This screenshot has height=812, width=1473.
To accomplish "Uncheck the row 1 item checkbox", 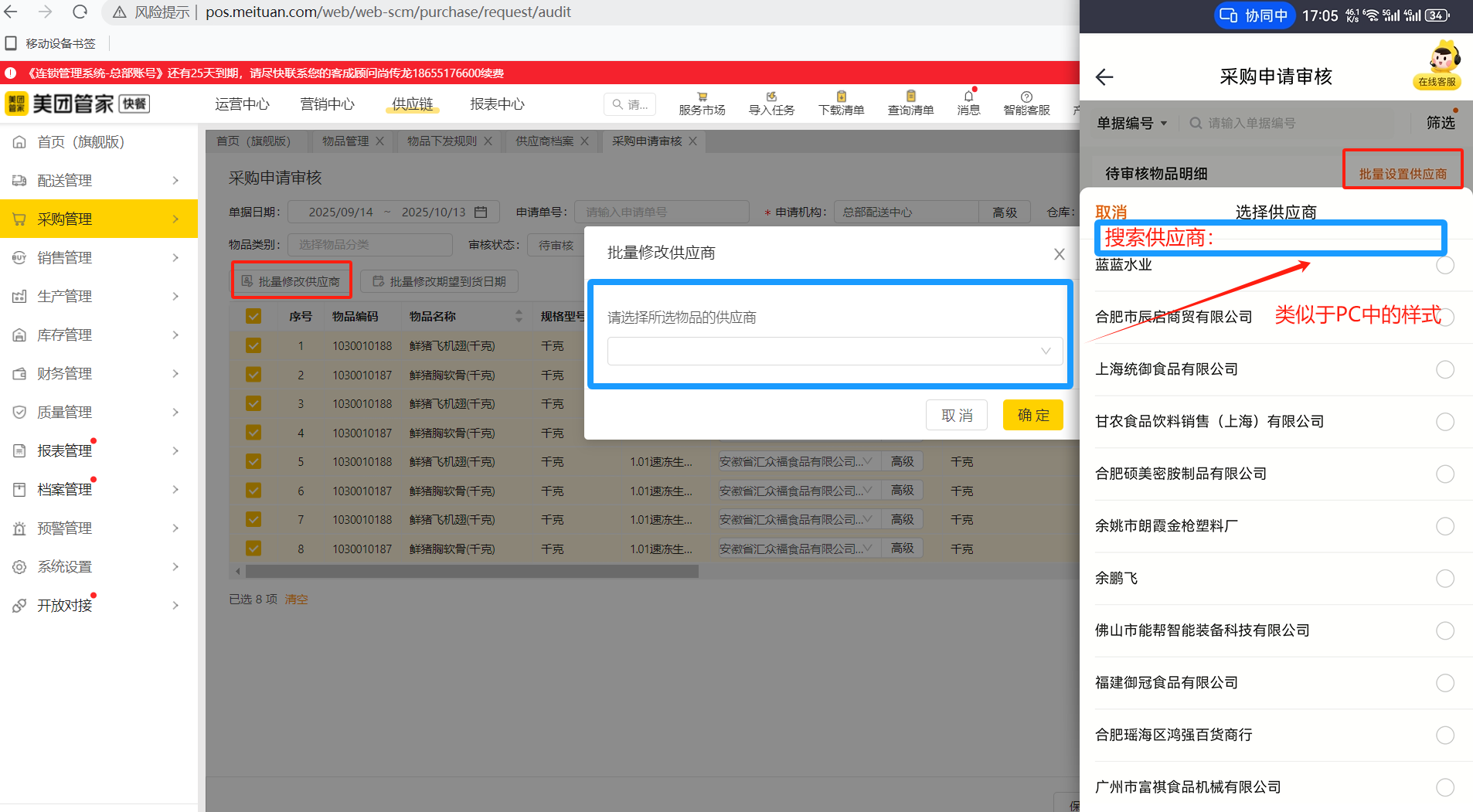I will [253, 345].
